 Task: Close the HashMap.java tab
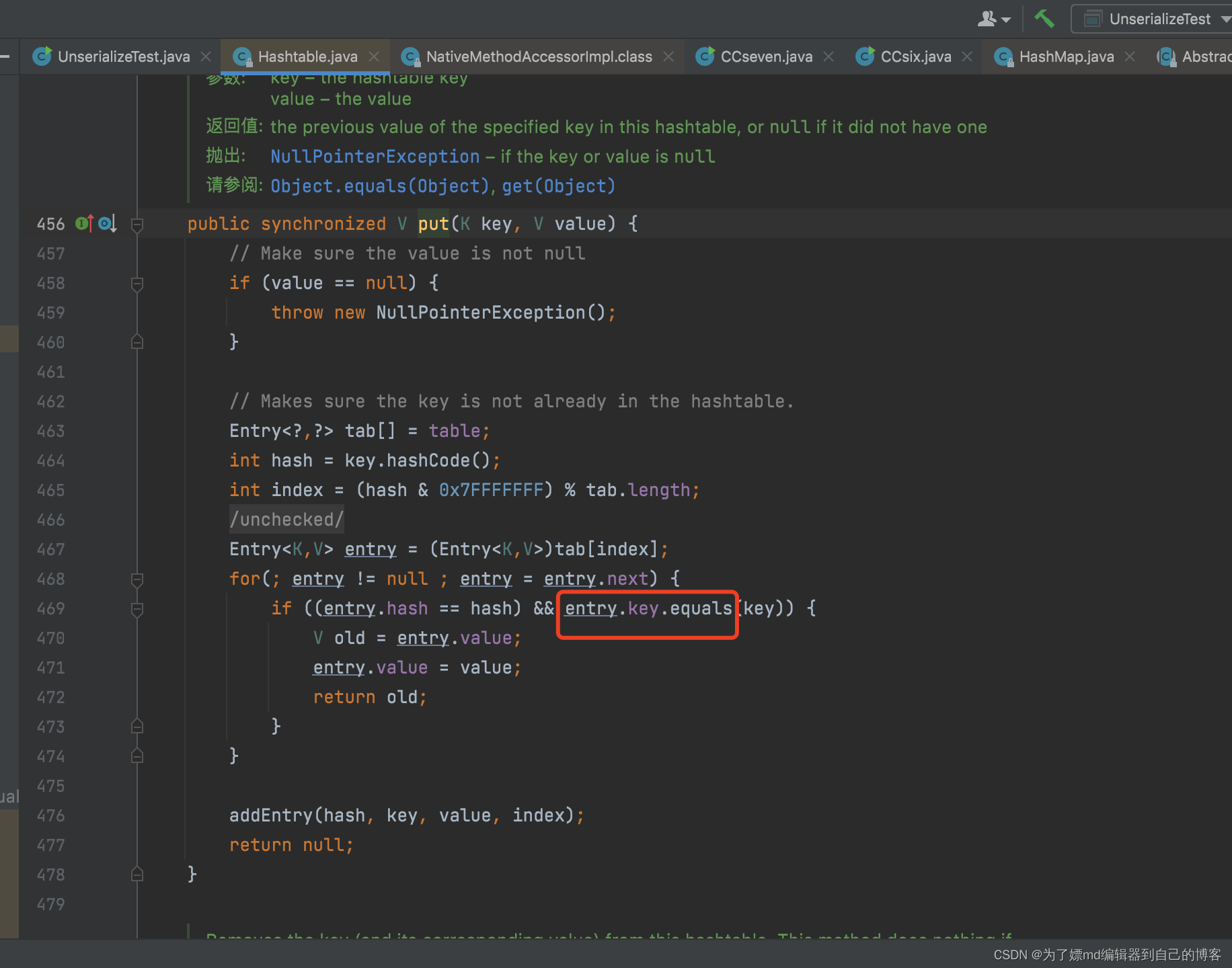pos(1130,56)
